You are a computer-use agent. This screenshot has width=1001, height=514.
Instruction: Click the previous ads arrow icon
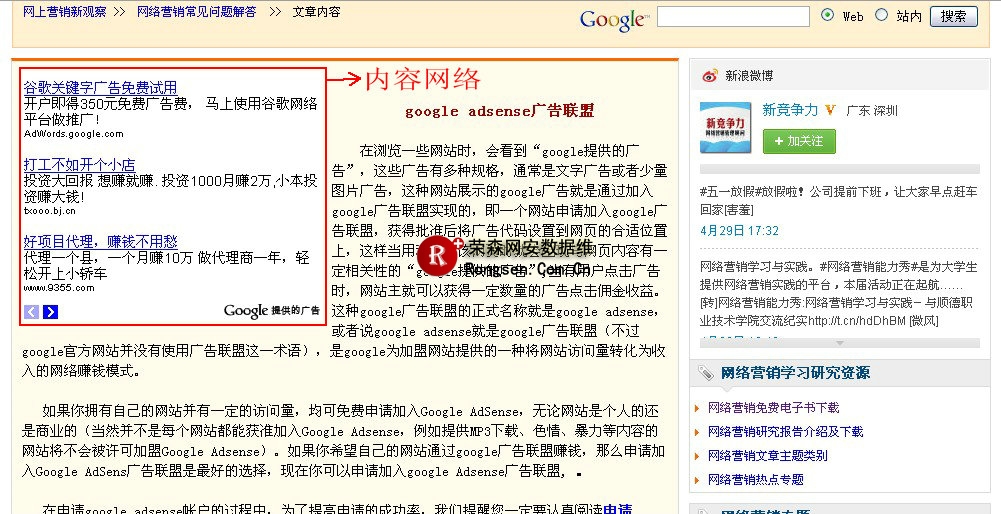pos(31,312)
